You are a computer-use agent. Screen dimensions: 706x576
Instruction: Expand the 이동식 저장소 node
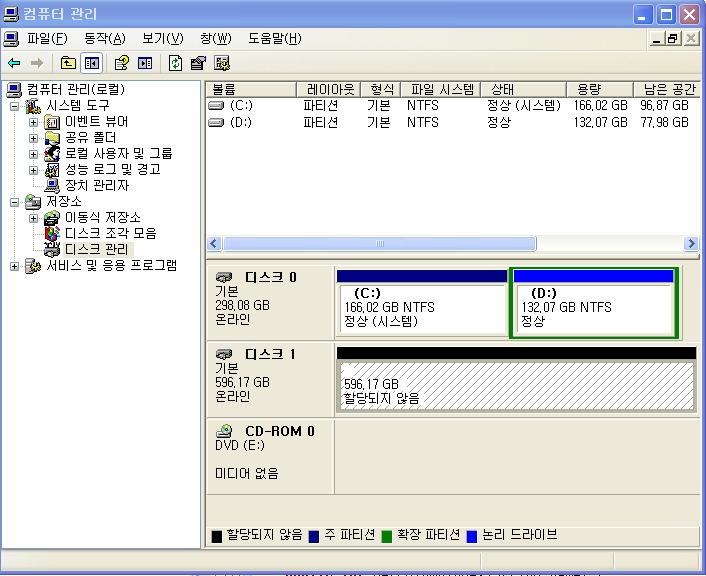33,218
